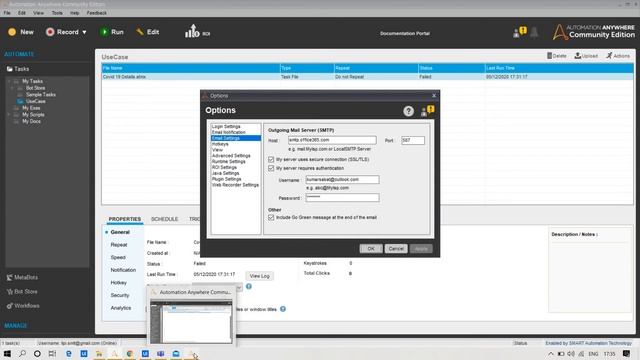The image size is (640, 360).
Task: Click the Automation Anywhere taskbar preview thumbnail
Action: [191, 321]
